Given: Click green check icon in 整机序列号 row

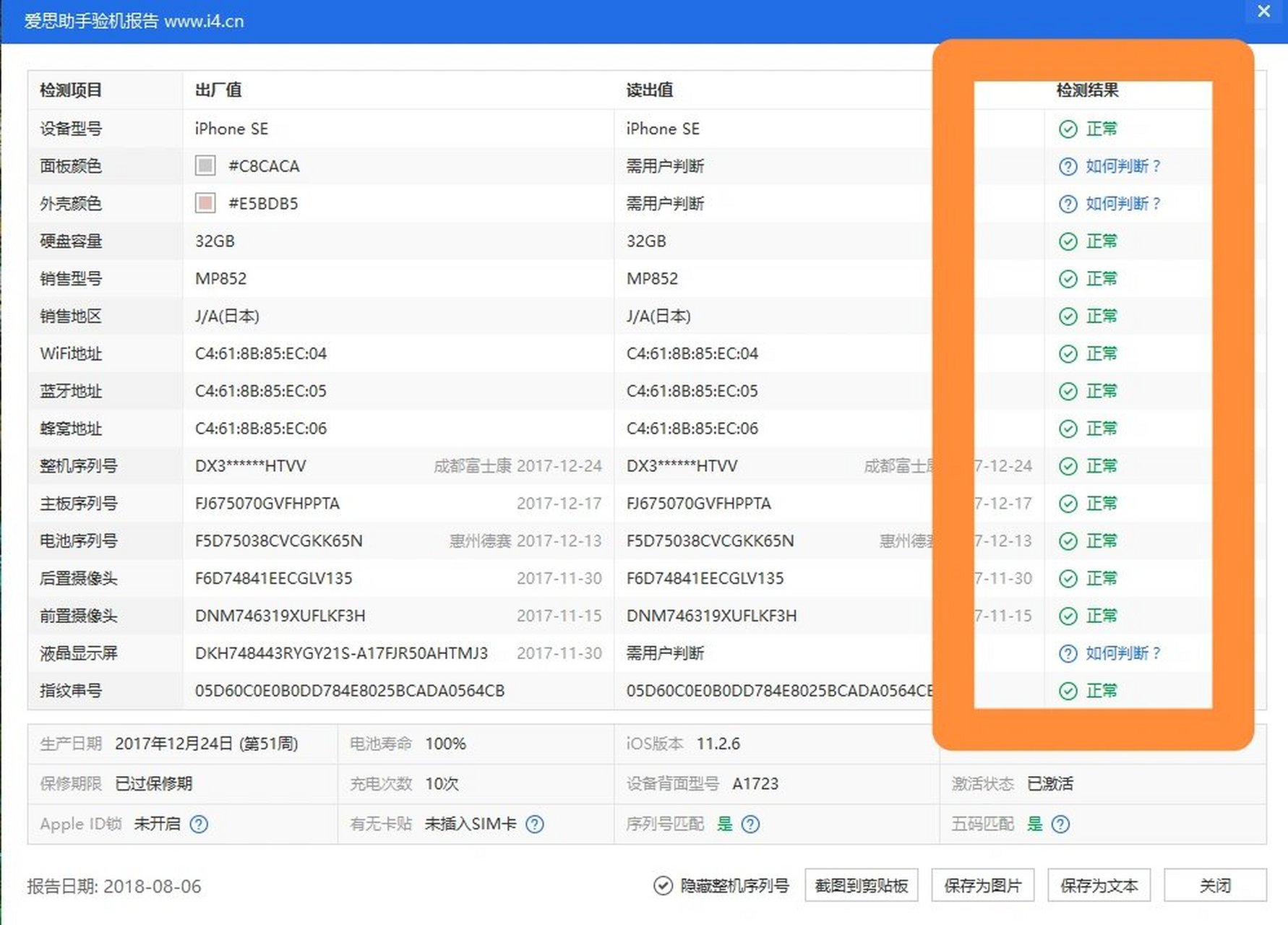Looking at the screenshot, I should [x=1068, y=467].
